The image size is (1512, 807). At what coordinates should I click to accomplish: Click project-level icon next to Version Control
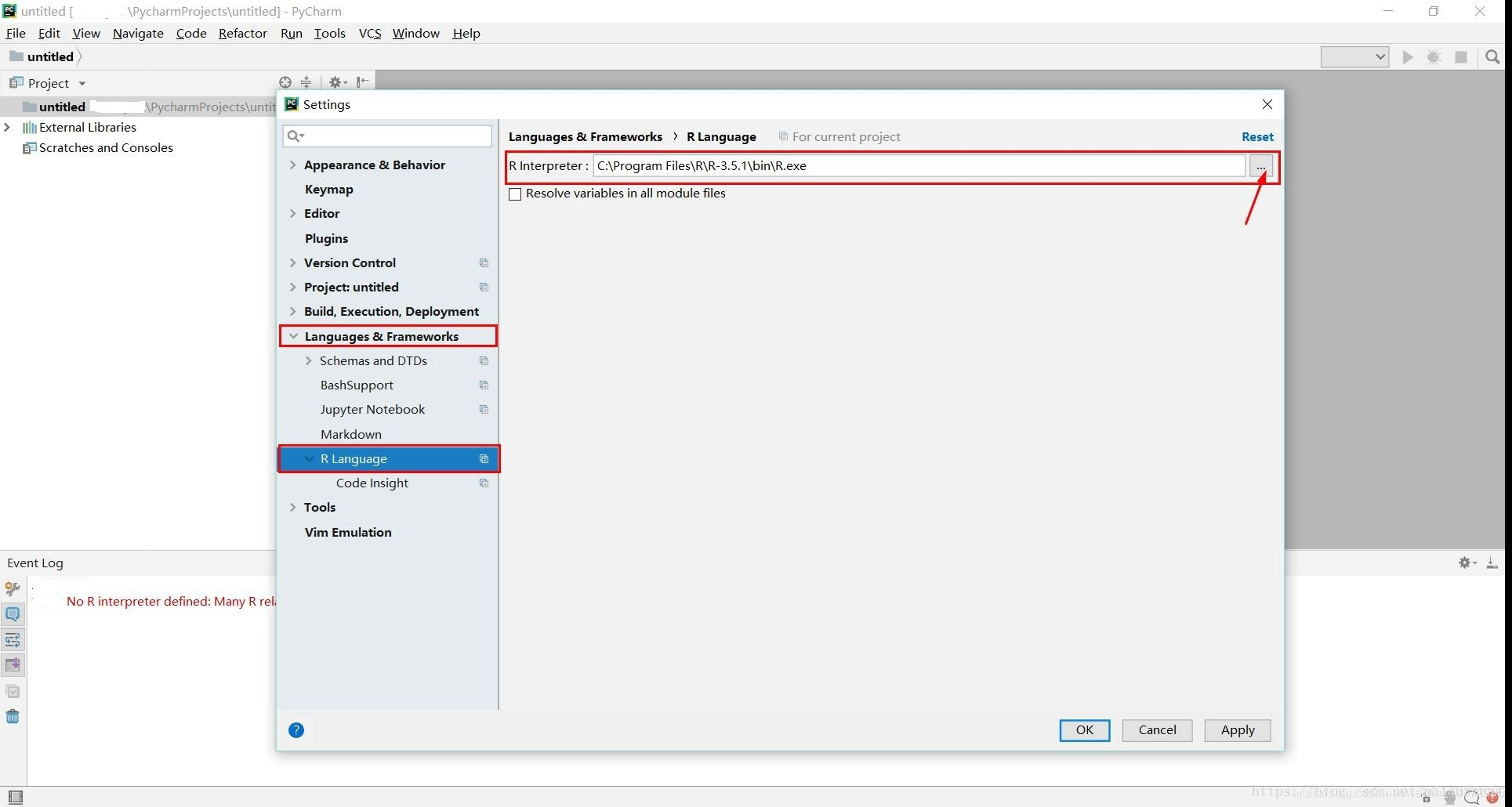pyautogui.click(x=484, y=263)
